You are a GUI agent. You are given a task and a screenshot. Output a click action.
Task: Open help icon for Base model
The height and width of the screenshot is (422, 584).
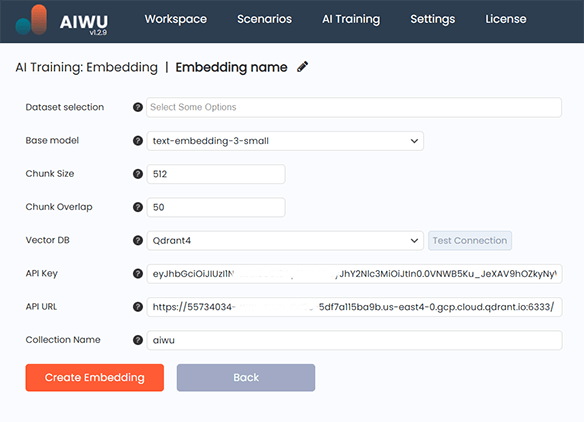(138, 141)
